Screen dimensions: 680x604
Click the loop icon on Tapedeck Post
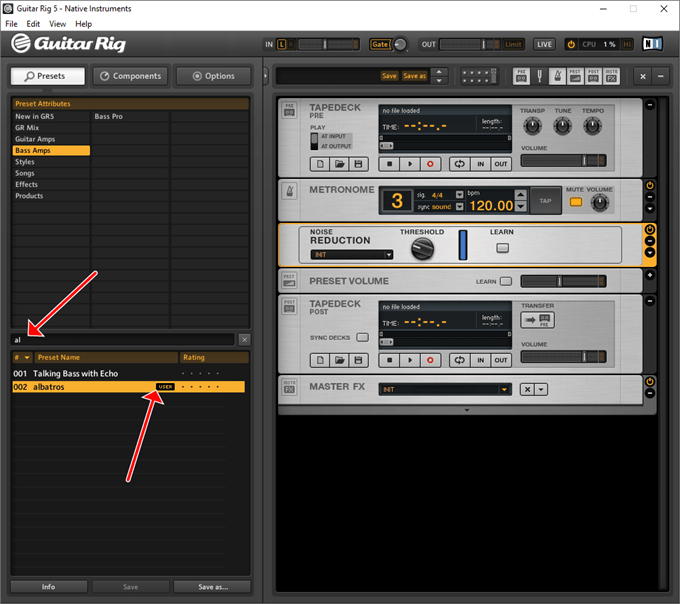pyautogui.click(x=460, y=360)
